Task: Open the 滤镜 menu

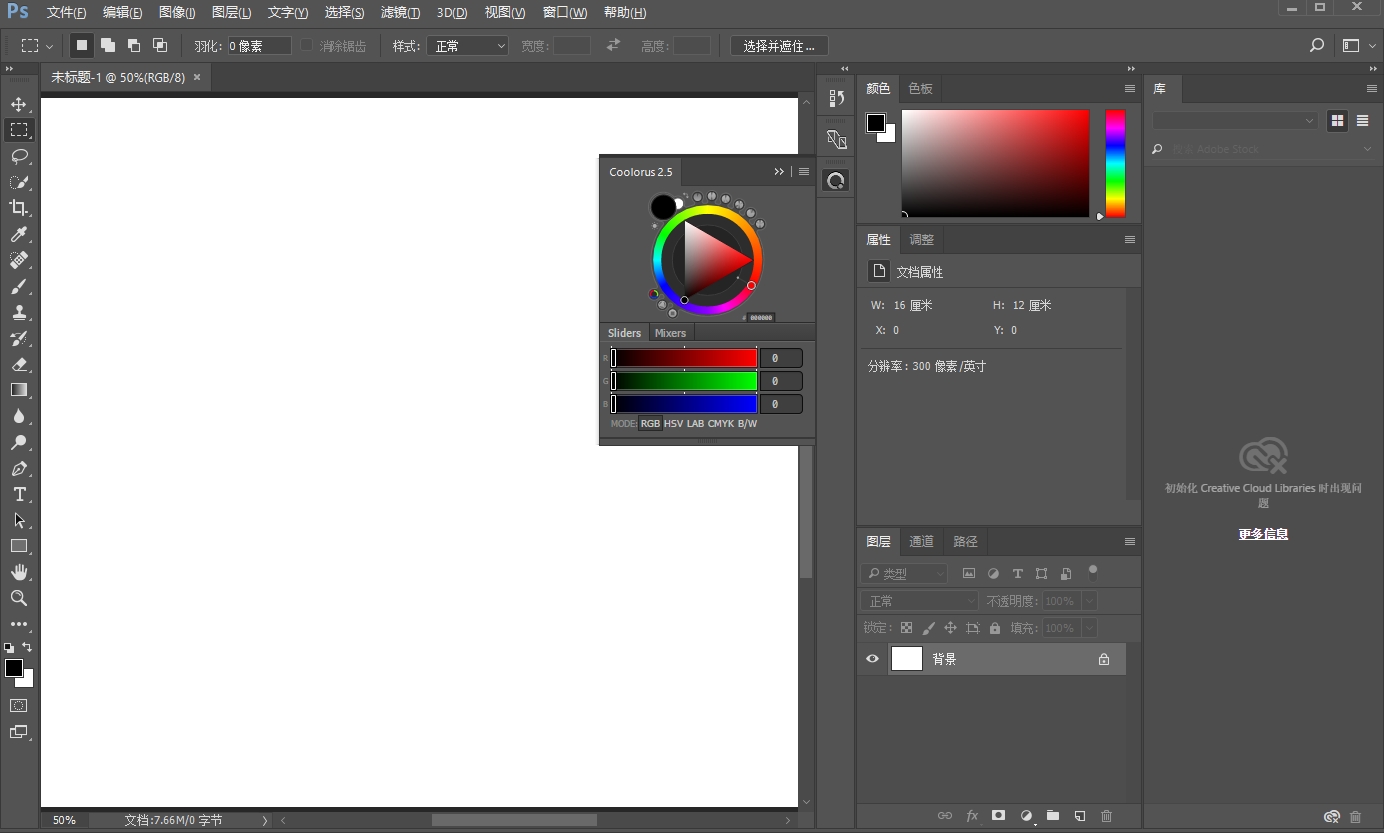Action: (400, 12)
